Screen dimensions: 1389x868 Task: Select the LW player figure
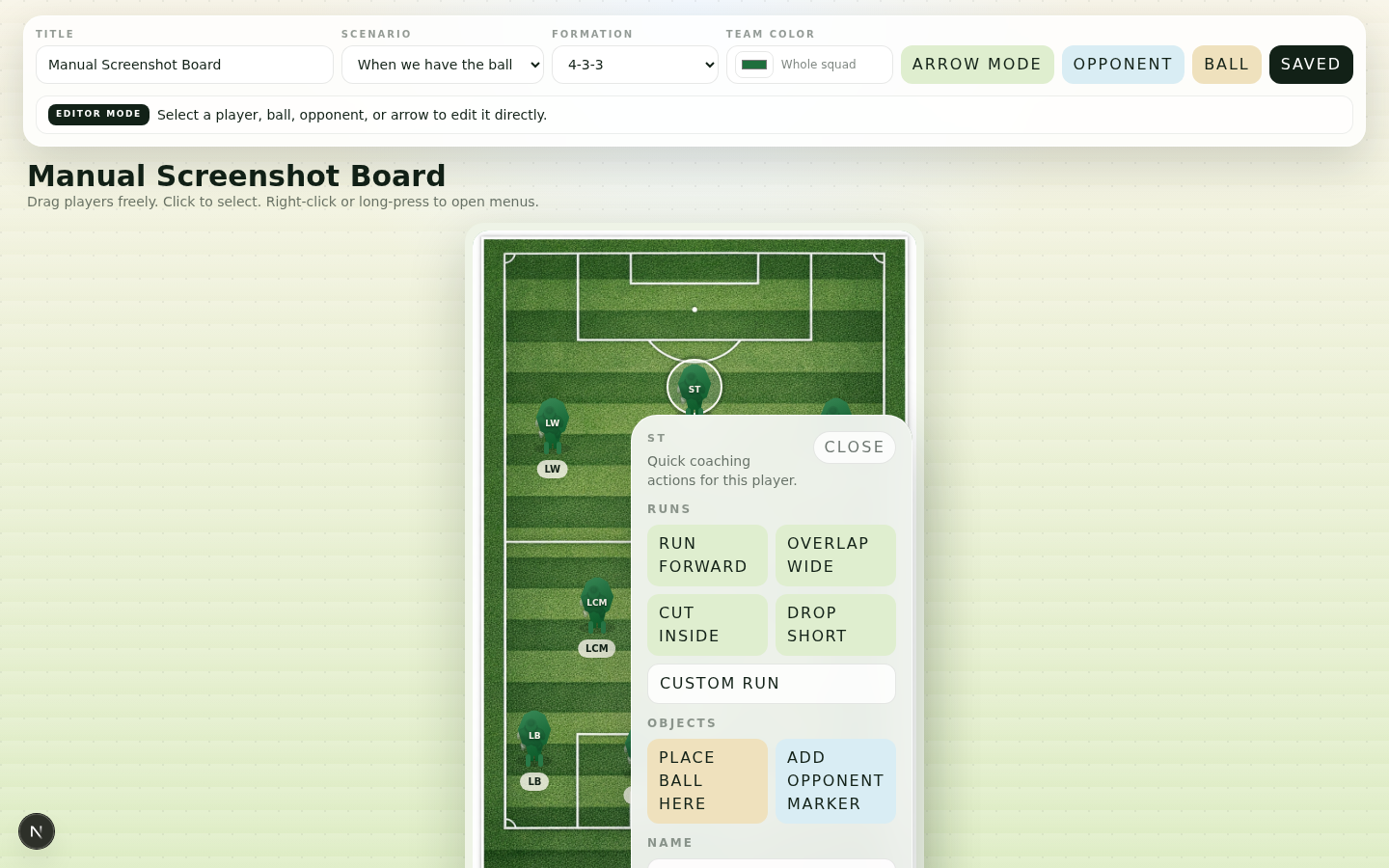[552, 426]
